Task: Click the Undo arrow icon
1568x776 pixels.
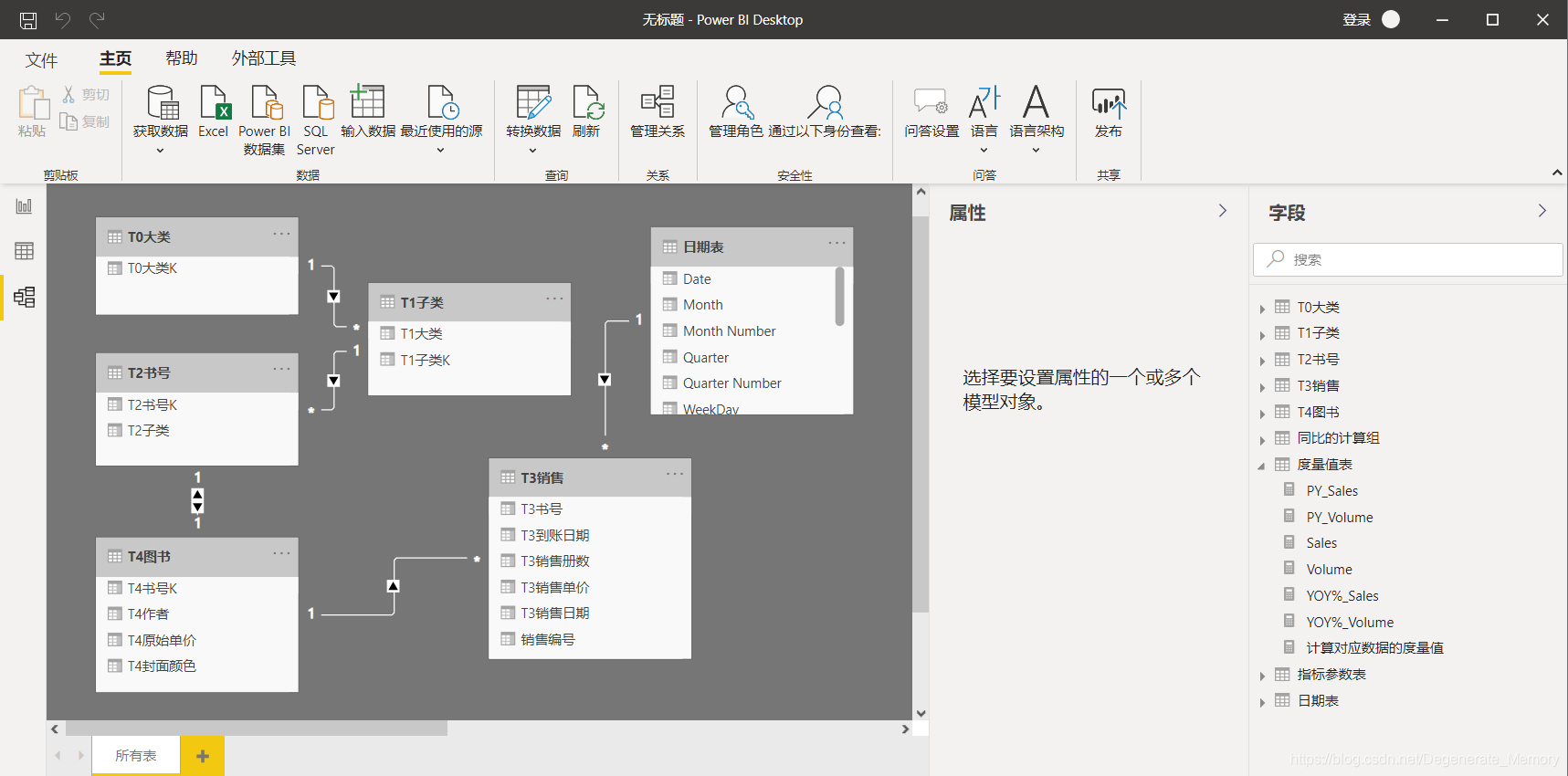Action: click(62, 19)
